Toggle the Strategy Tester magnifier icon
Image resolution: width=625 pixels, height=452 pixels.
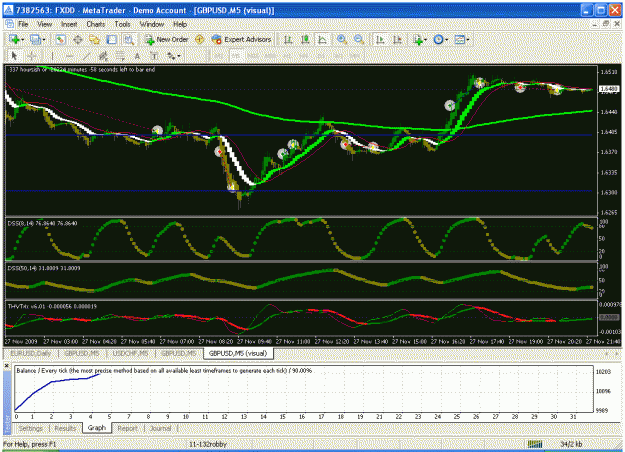(128, 39)
